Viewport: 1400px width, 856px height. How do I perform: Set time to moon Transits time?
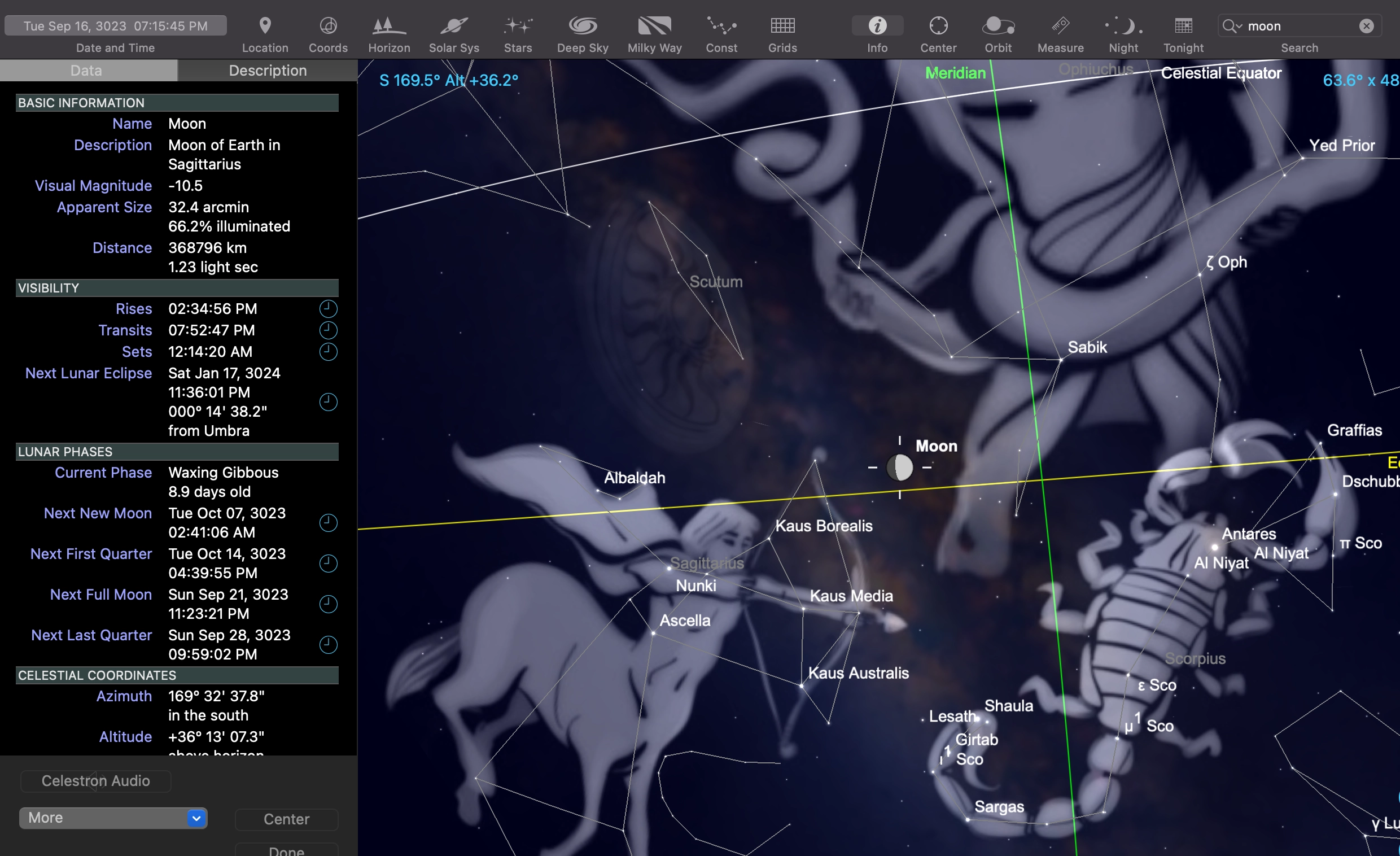click(328, 330)
